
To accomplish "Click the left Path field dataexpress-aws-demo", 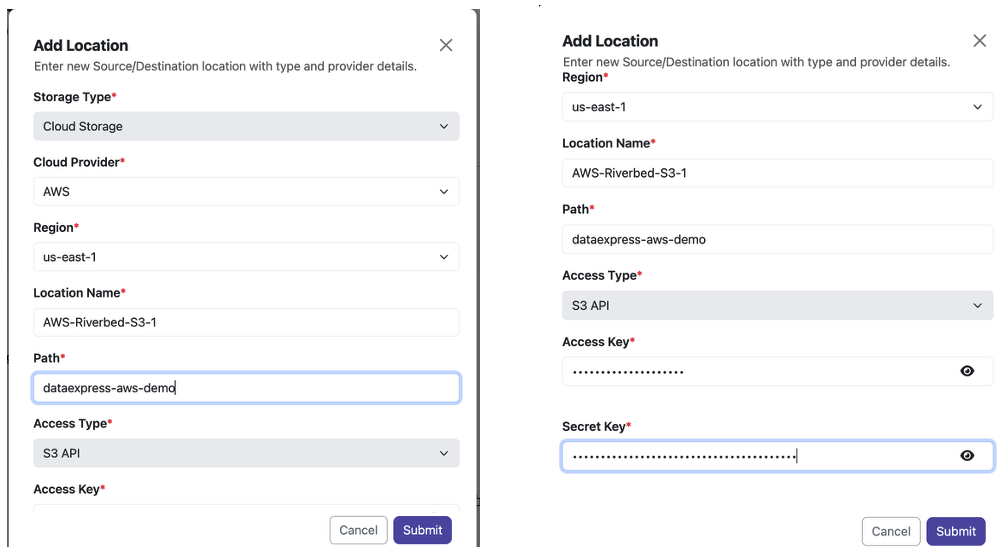I will [246, 388].
